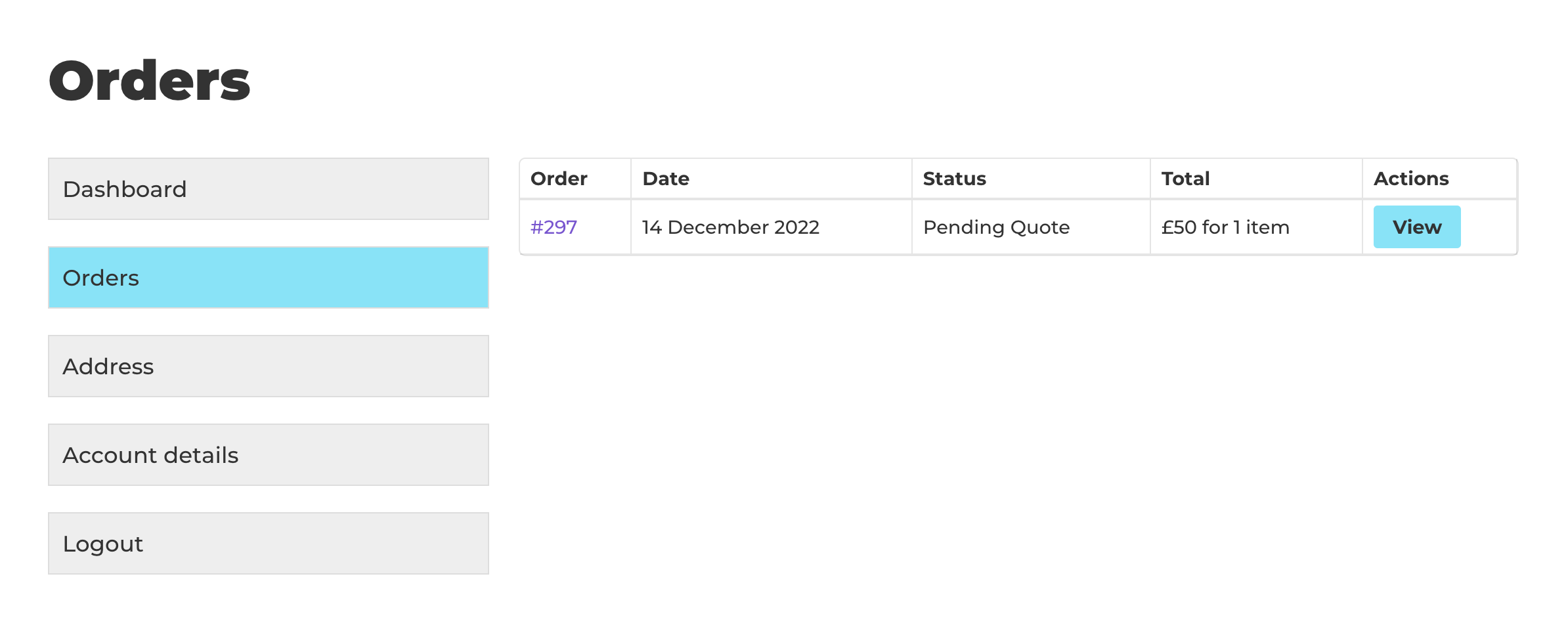Click the Date column header
The image size is (1568, 633).
coord(666,178)
